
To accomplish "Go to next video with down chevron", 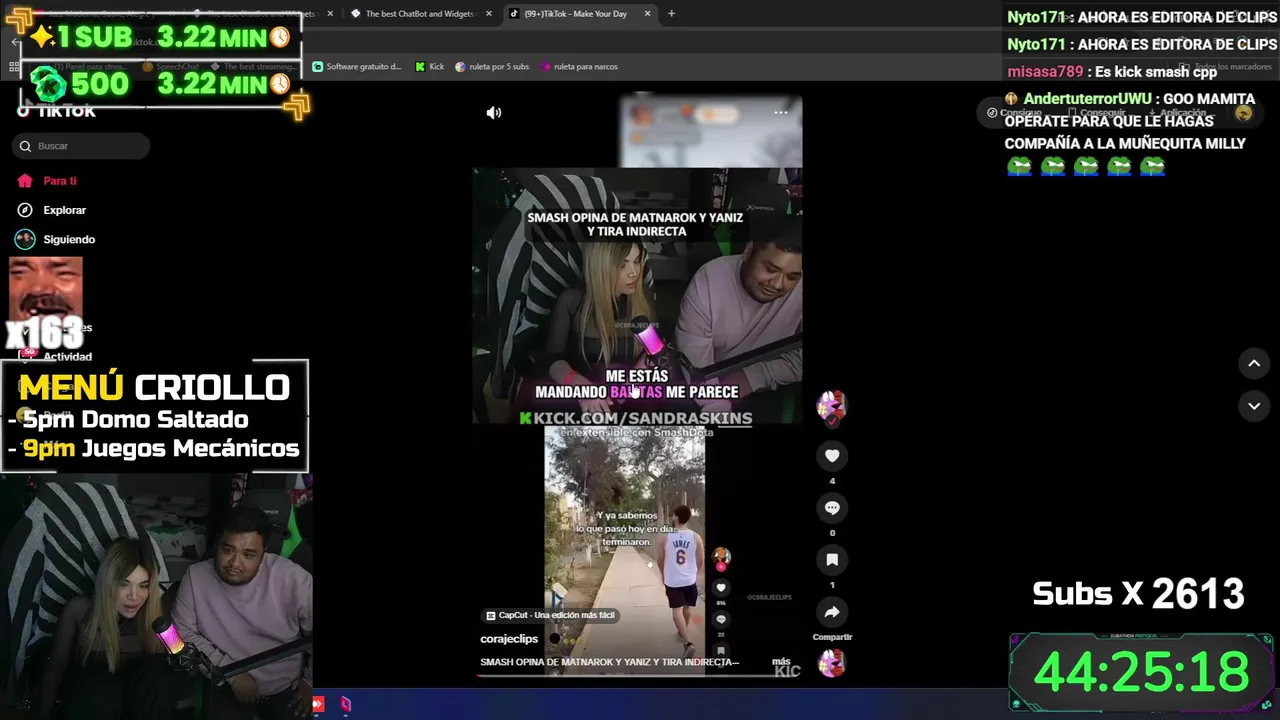I will [x=1254, y=406].
